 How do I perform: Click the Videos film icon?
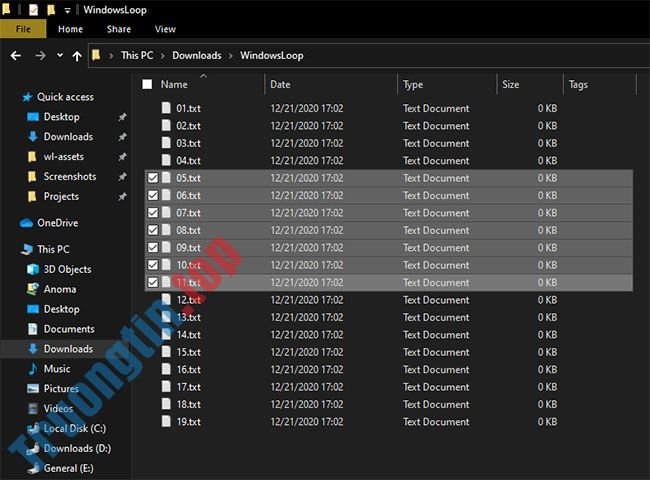(33, 408)
